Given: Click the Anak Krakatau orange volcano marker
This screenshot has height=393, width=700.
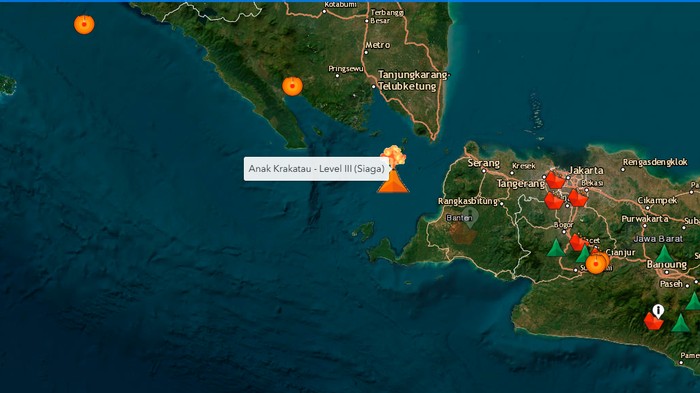Looking at the screenshot, I should (393, 182).
